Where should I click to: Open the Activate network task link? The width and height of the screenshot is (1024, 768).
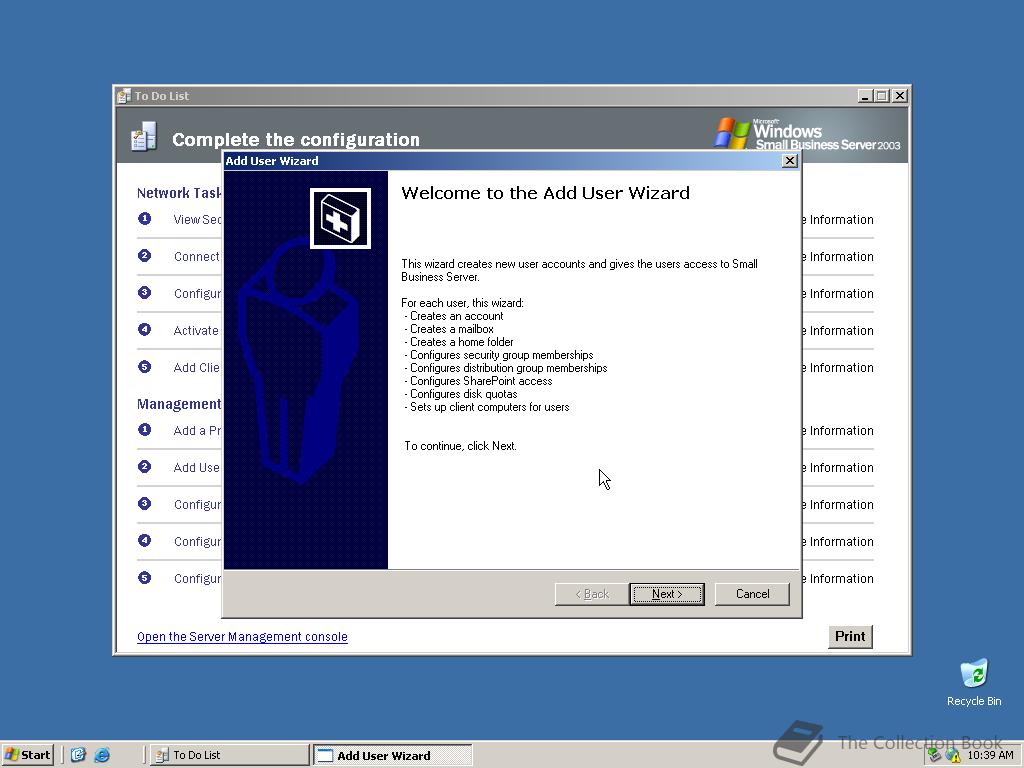click(x=197, y=330)
